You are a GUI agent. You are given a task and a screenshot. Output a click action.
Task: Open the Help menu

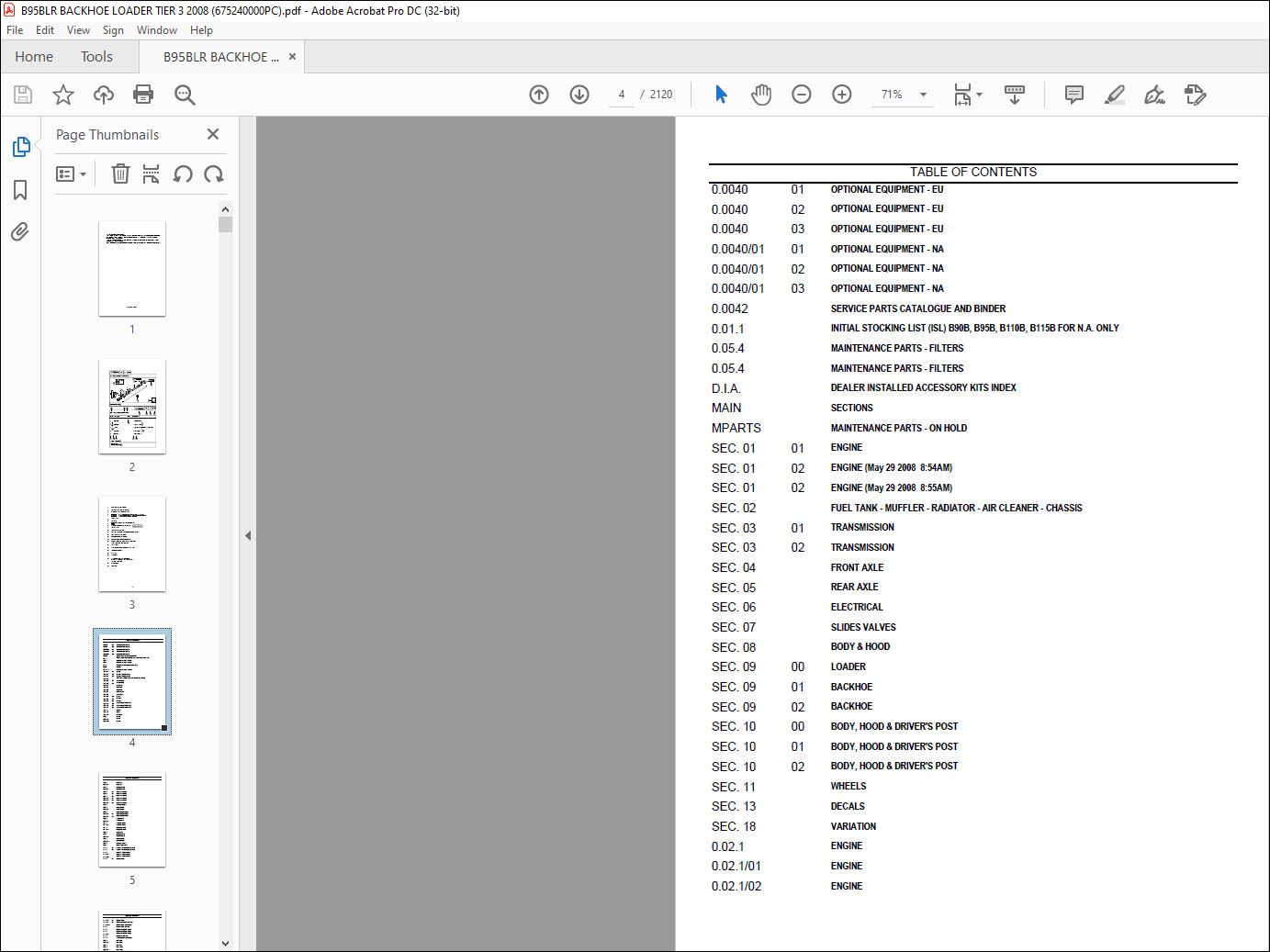pyautogui.click(x=201, y=30)
